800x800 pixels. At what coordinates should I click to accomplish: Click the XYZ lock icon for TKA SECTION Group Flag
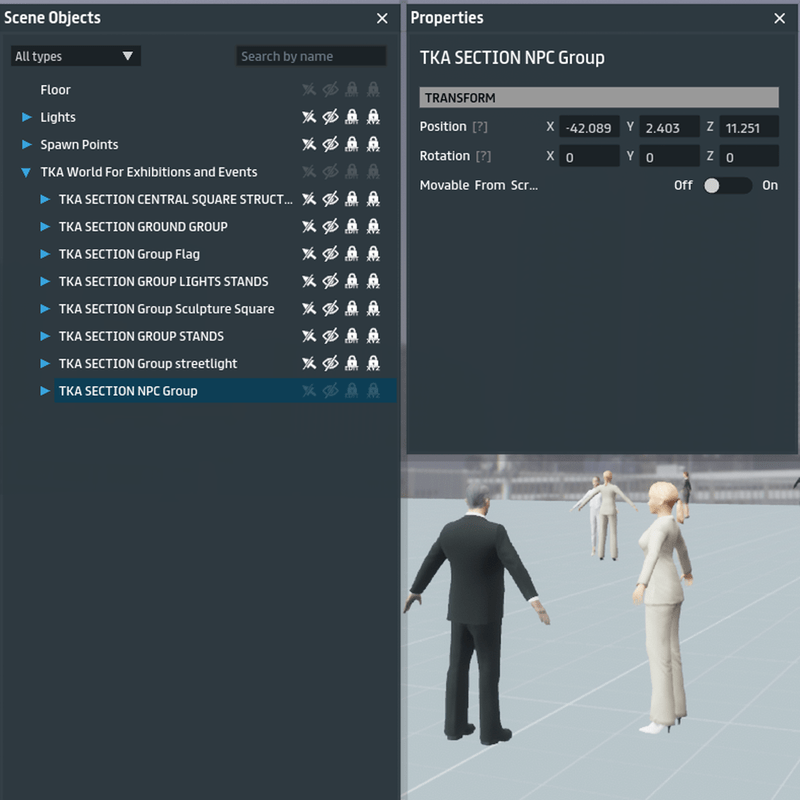tap(373, 254)
